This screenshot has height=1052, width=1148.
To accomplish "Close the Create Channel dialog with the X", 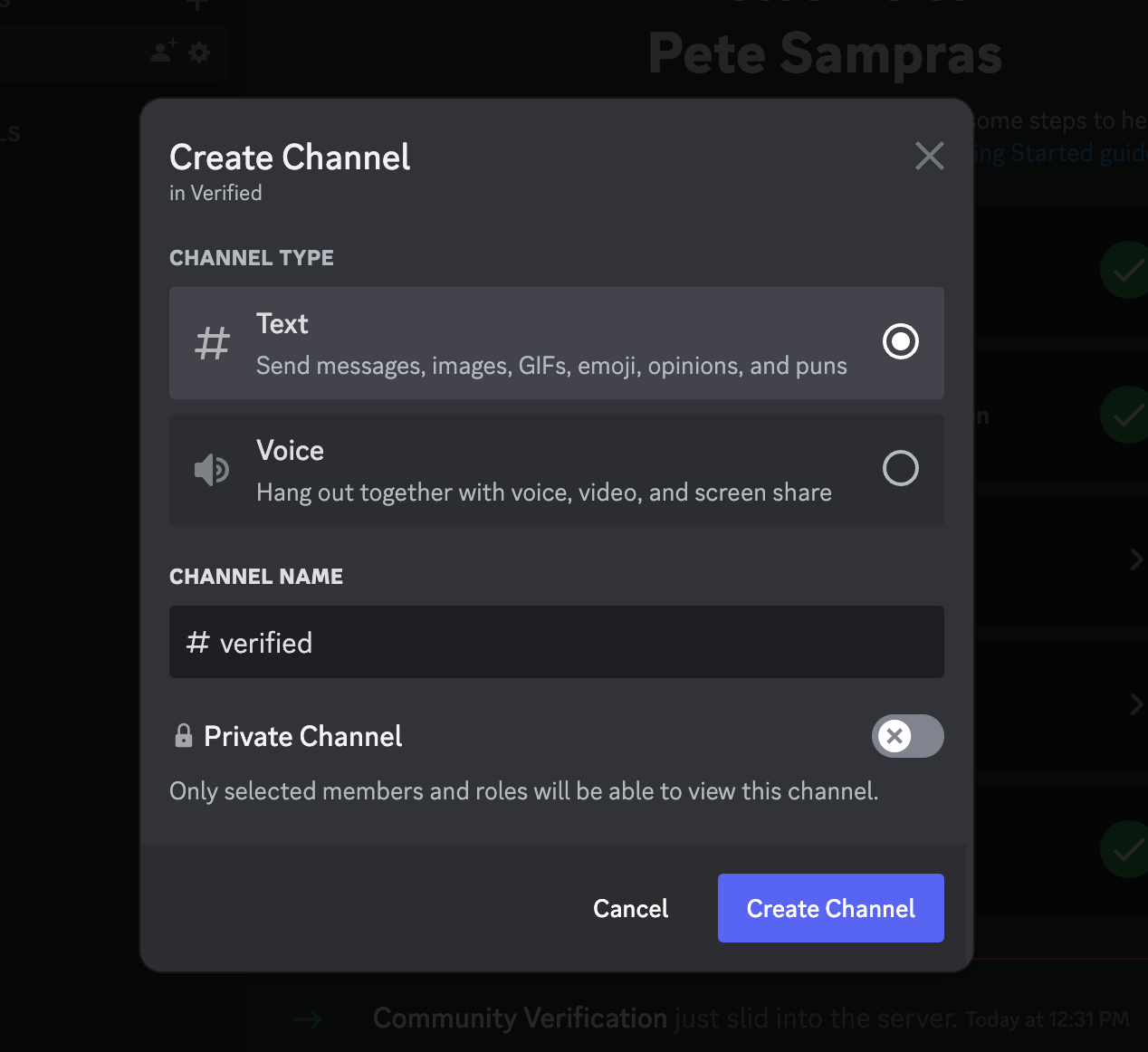I will coord(929,156).
